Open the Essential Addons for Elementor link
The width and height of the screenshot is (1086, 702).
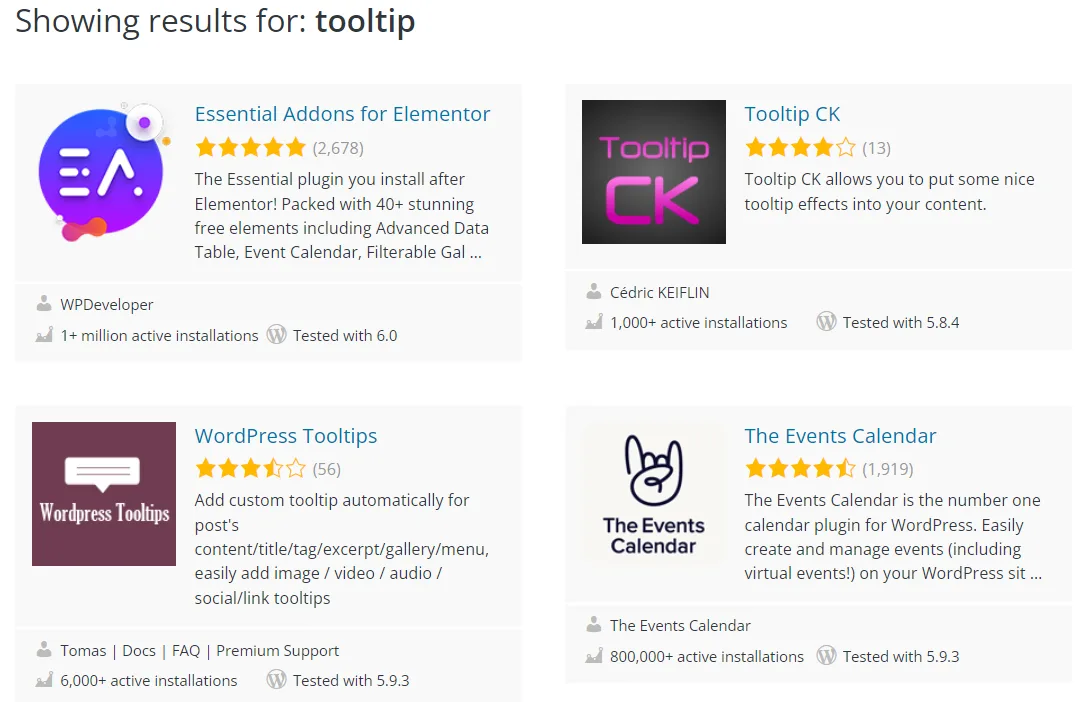pyautogui.click(x=342, y=114)
